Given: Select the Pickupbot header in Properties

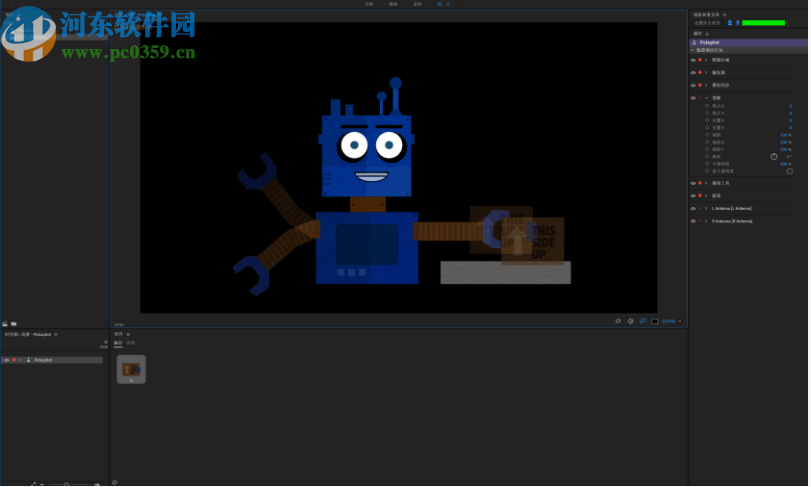Looking at the screenshot, I should coord(748,42).
